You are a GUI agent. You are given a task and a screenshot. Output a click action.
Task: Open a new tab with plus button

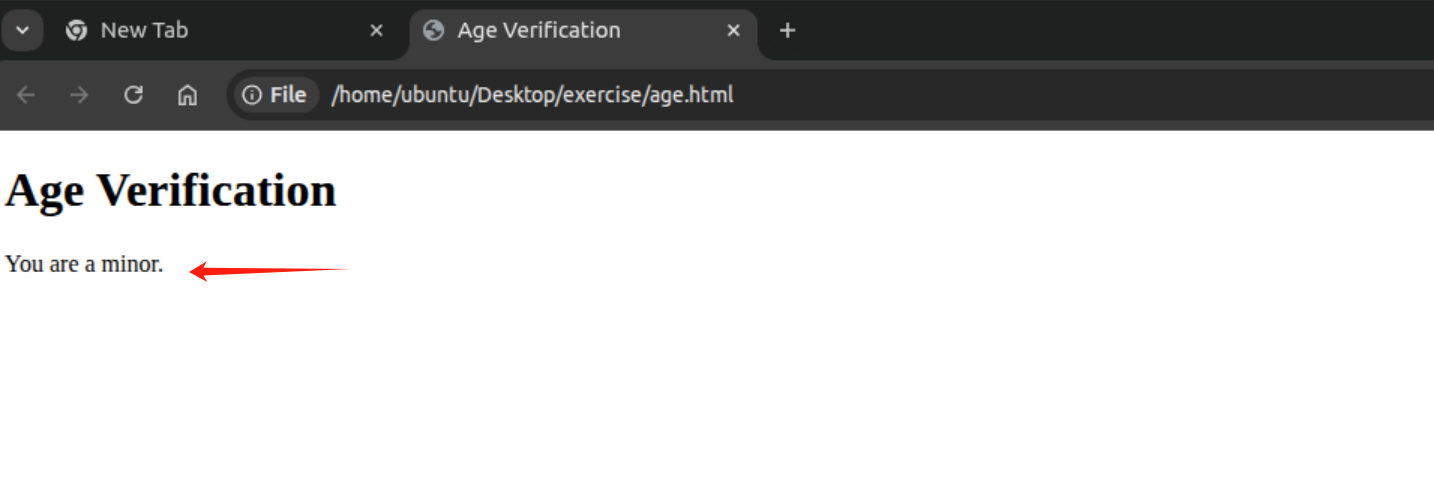[x=787, y=31]
